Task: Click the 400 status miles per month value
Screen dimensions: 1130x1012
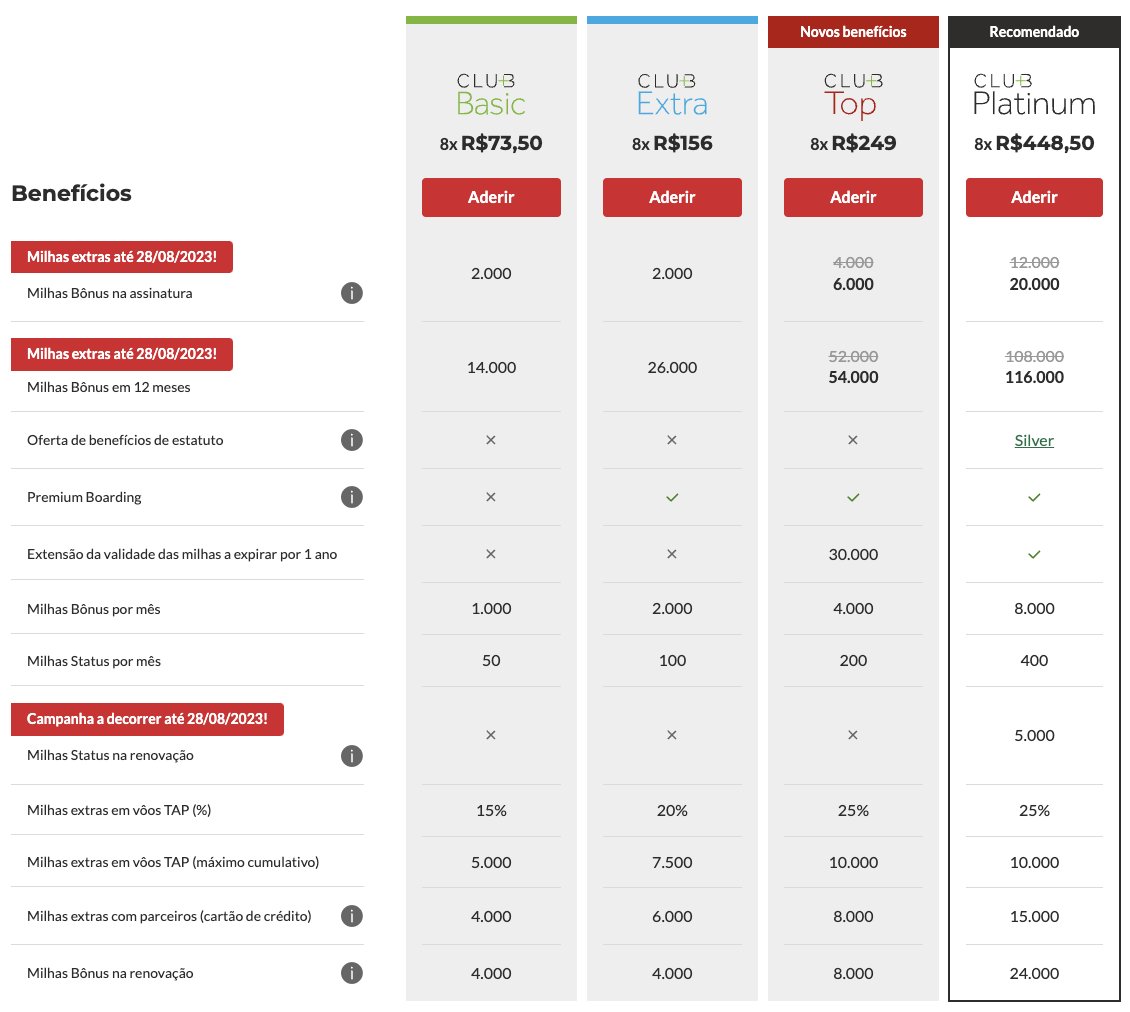Action: click(1034, 660)
